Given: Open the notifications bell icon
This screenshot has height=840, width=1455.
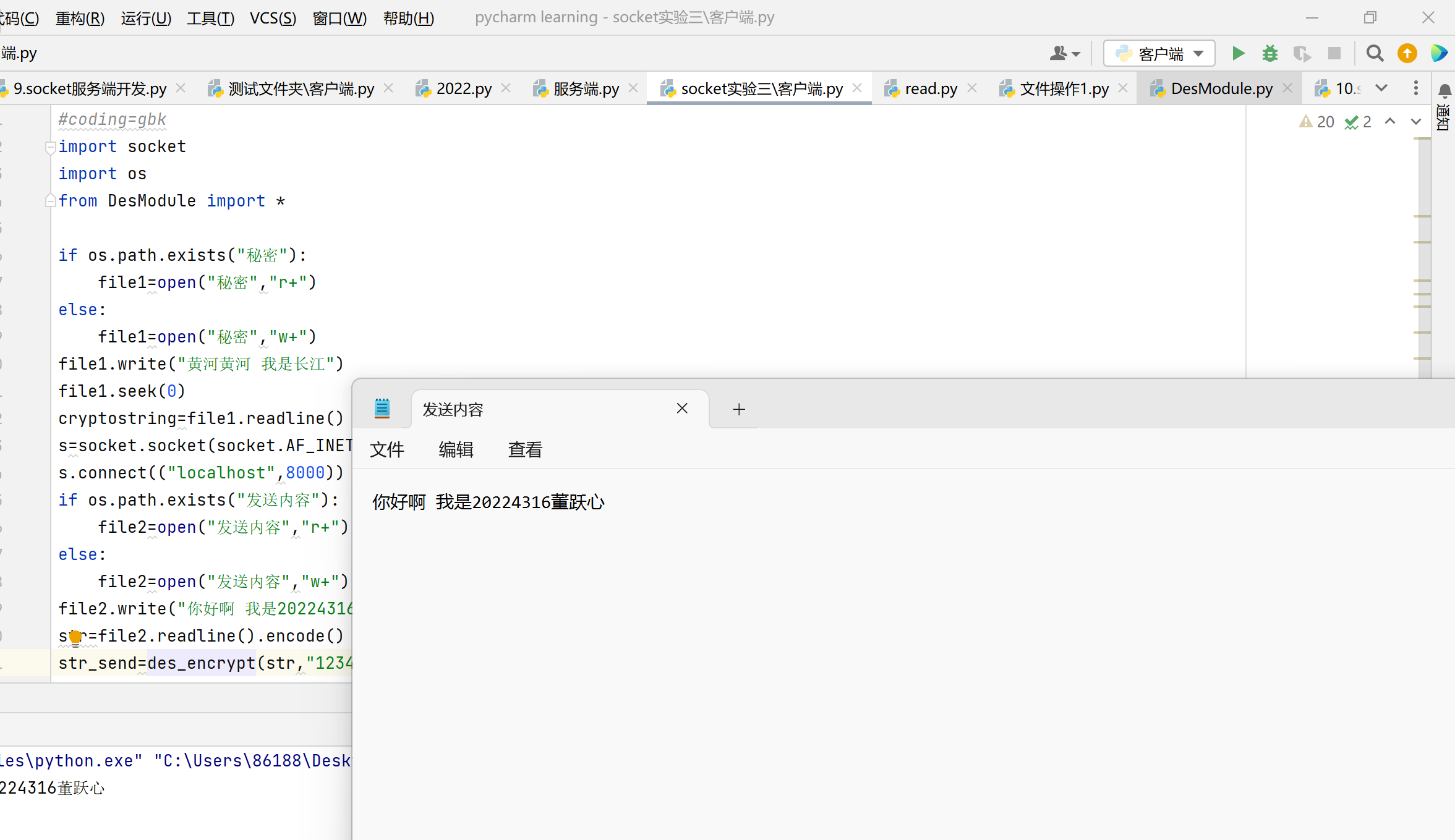Looking at the screenshot, I should click(x=1445, y=91).
